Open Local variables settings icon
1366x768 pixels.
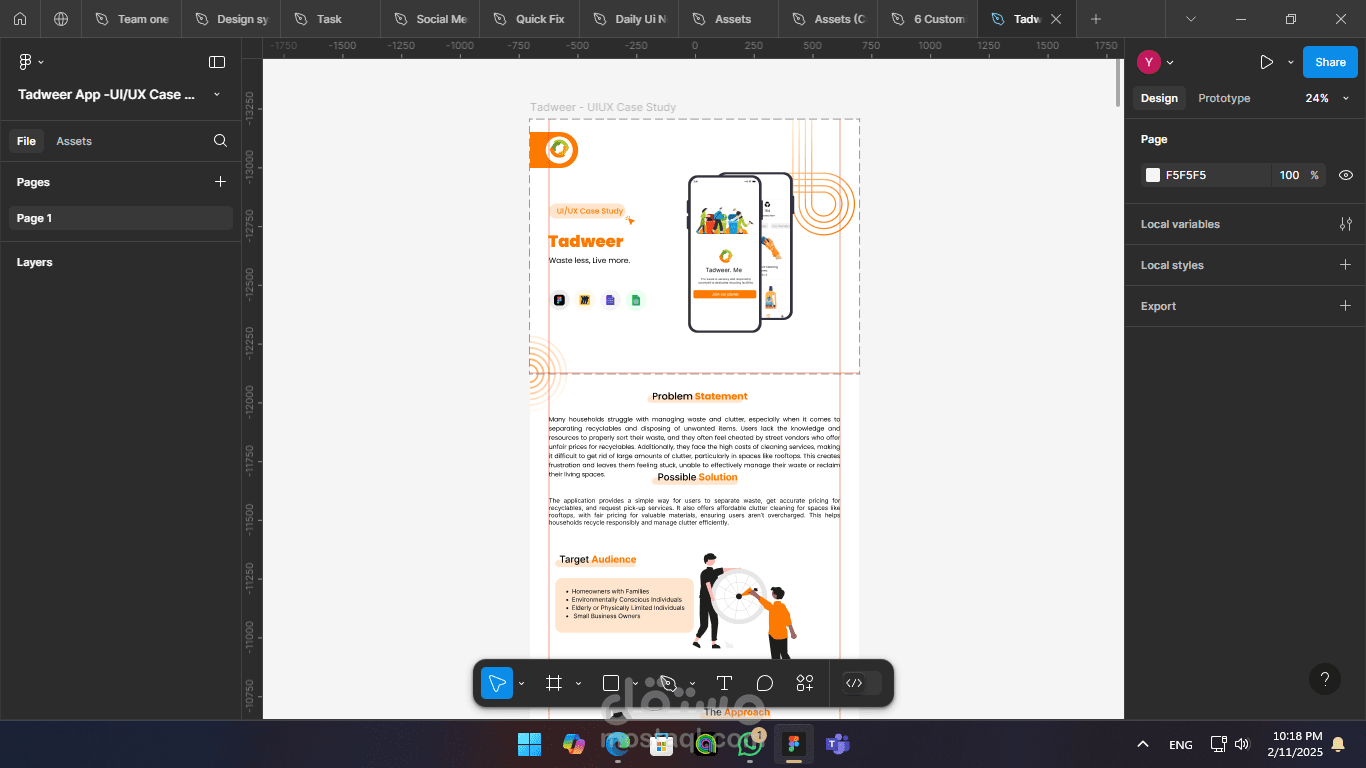click(x=1346, y=224)
